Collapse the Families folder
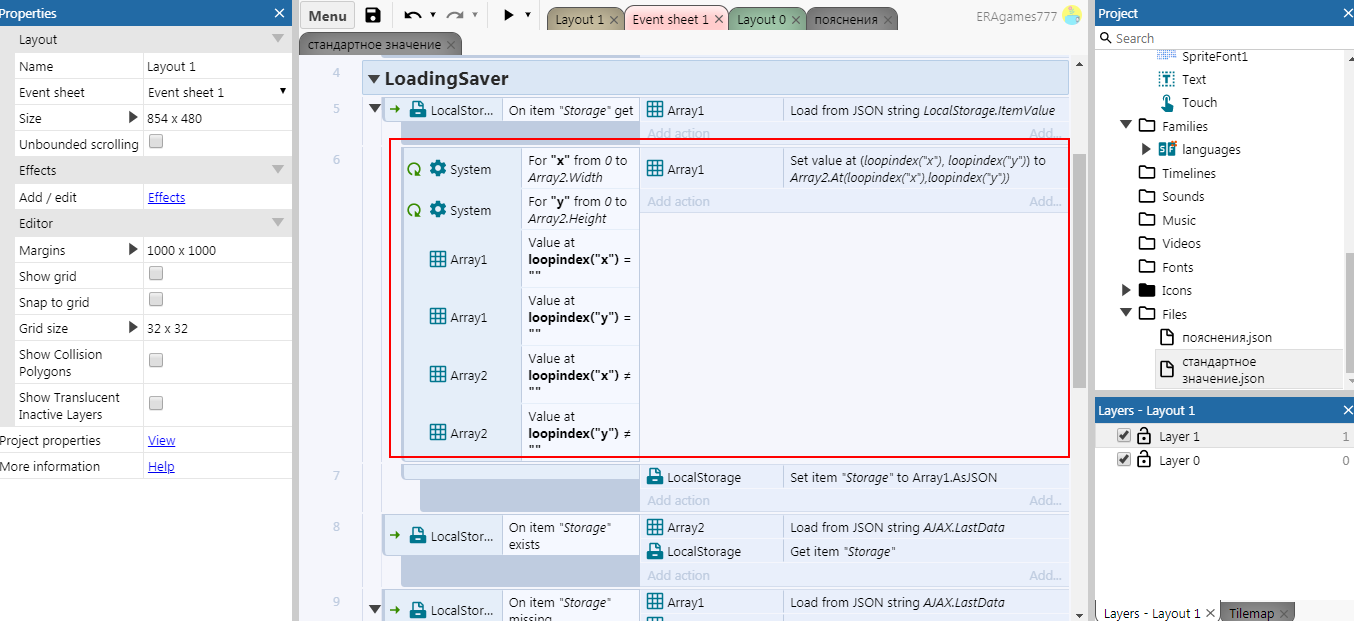 [x=1126, y=126]
